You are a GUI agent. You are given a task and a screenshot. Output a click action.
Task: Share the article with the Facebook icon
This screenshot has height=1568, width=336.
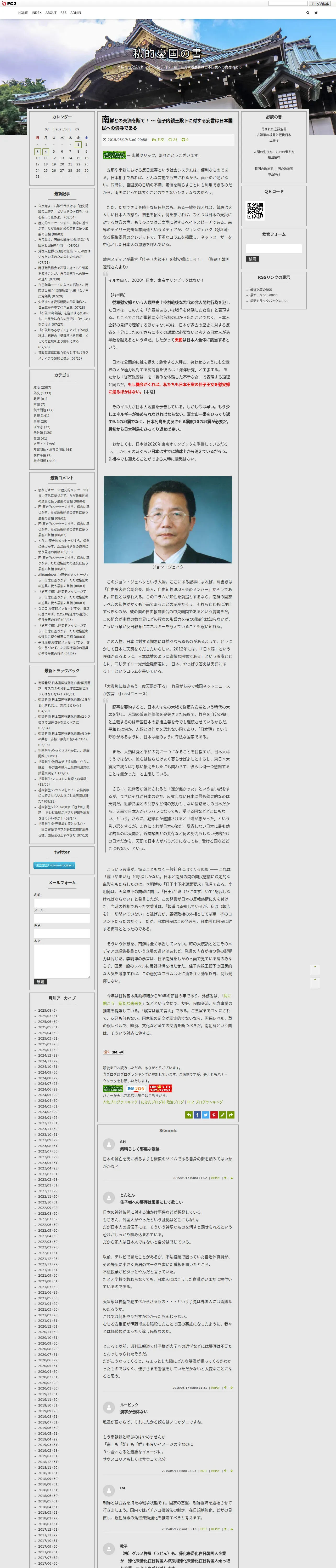point(197,1115)
